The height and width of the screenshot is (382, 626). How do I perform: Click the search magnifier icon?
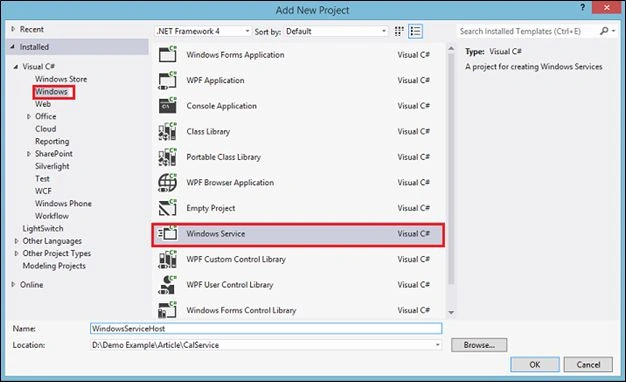[x=604, y=31]
